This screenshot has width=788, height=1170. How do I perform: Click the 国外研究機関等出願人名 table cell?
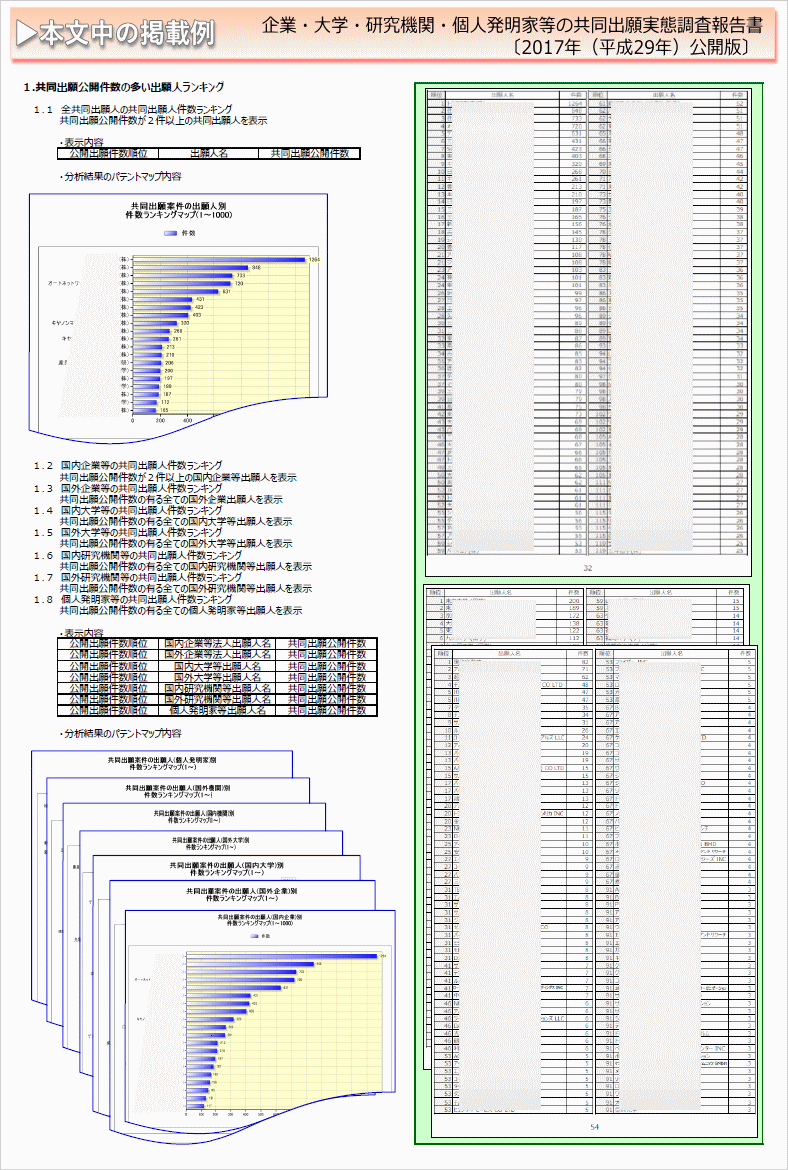[217, 699]
